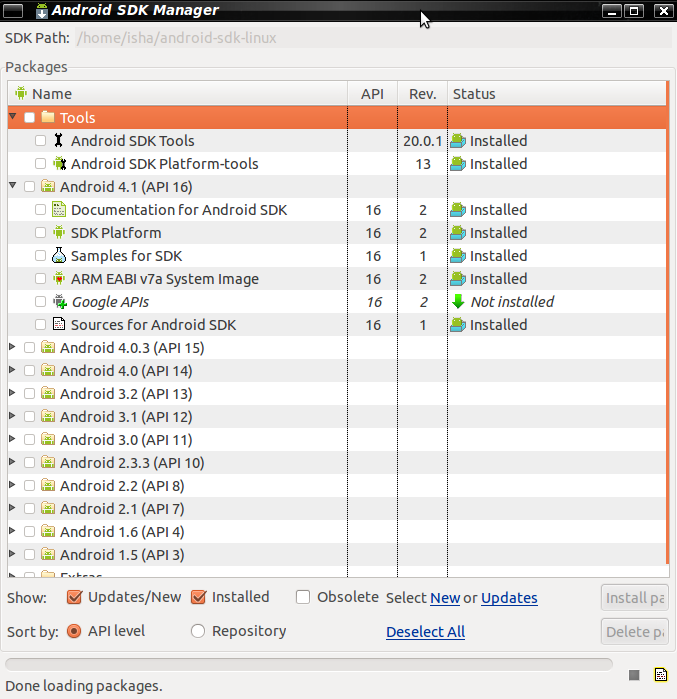This screenshot has height=699, width=677.
Task: Check the Android SDK Tools checkbox
Action: click(40, 140)
